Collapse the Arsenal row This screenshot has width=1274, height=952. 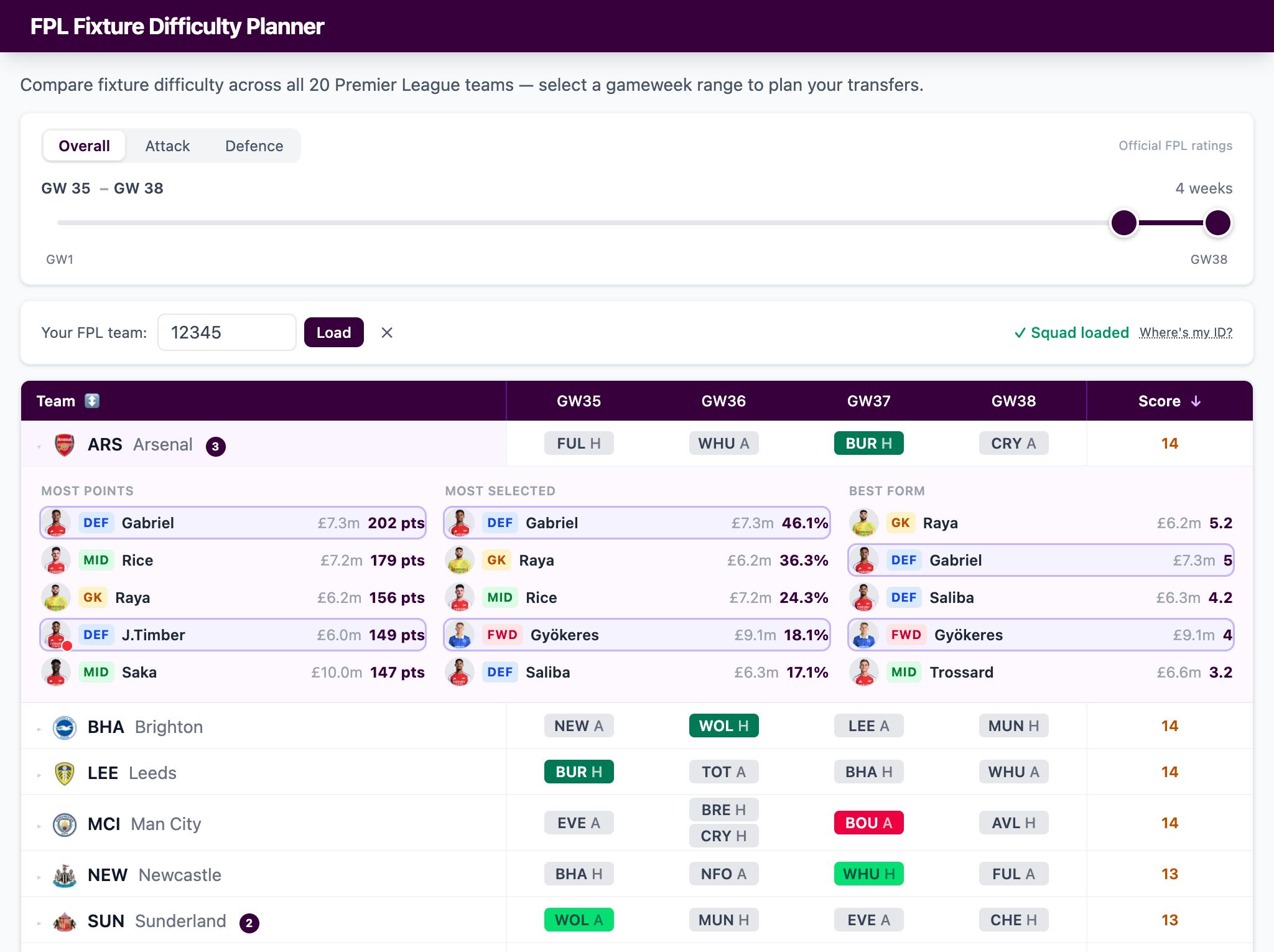(39, 446)
